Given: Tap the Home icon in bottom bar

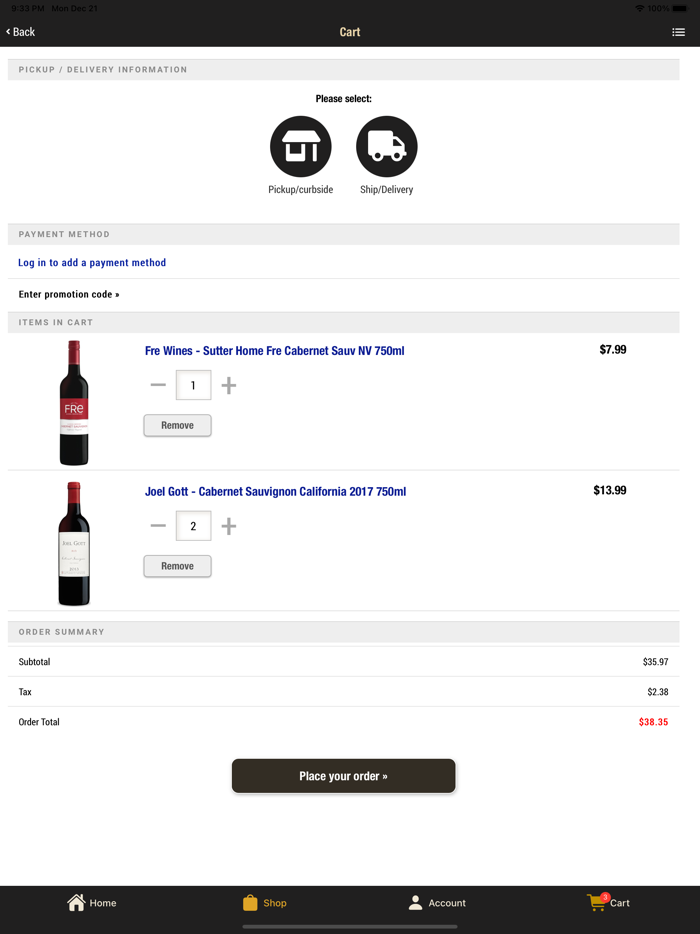Looking at the screenshot, I should (x=75, y=902).
